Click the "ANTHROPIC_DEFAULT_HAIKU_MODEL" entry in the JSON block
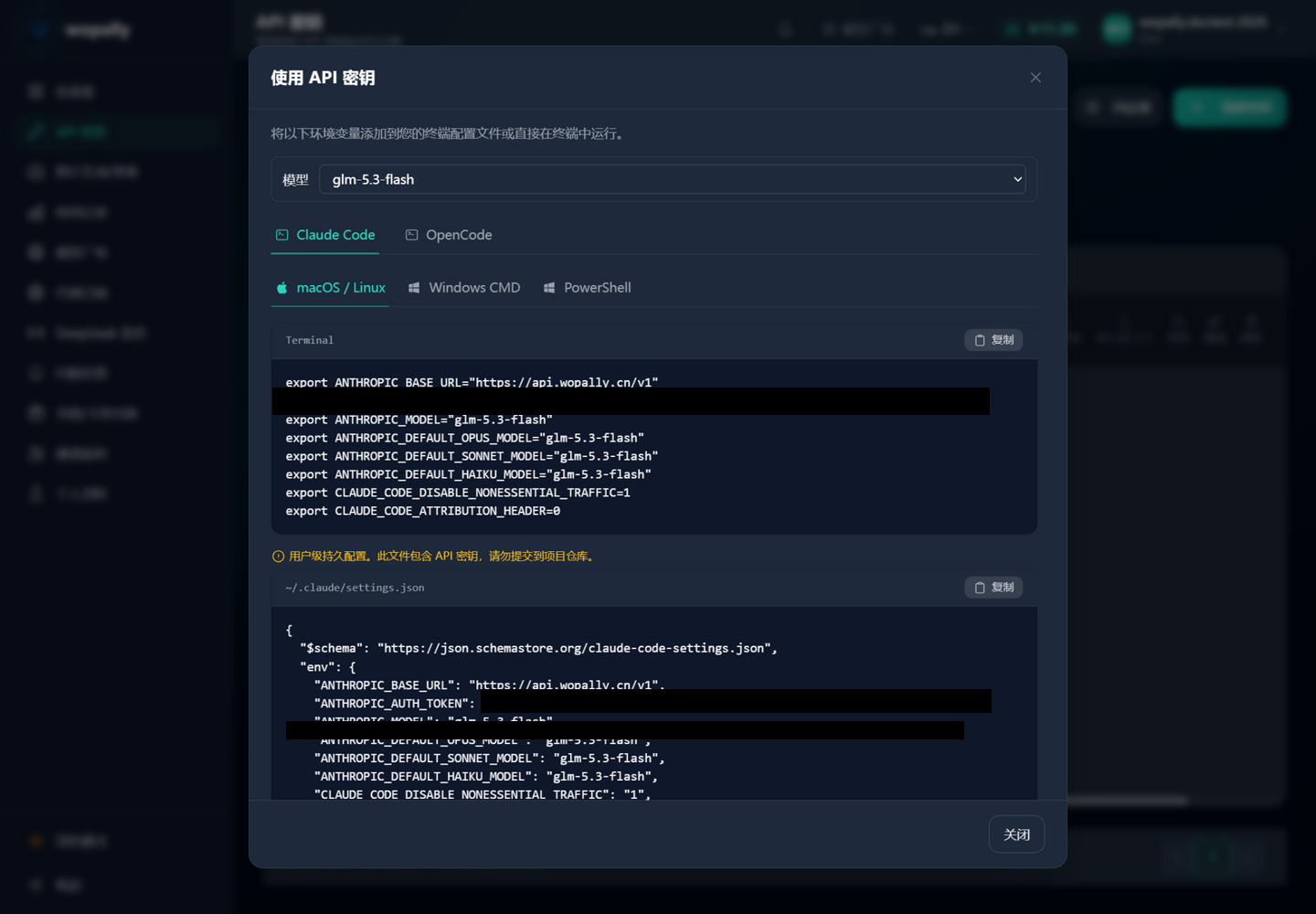1316x914 pixels. point(486,777)
